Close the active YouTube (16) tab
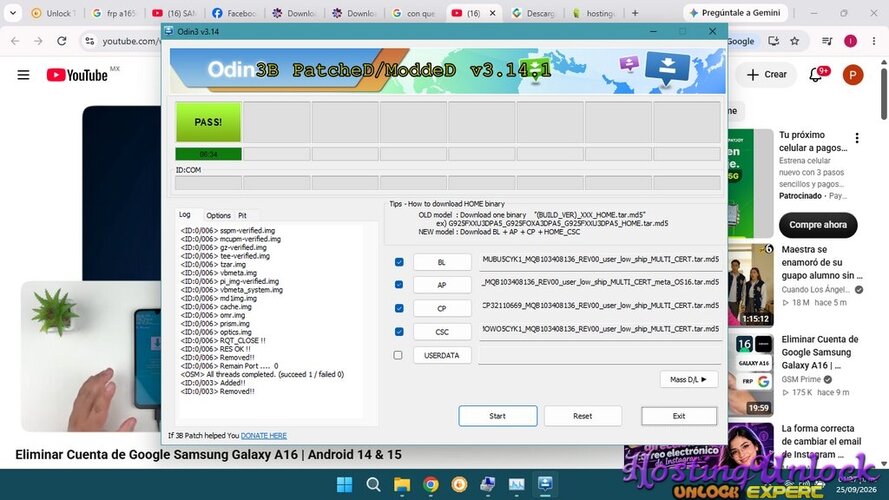889x500 pixels. tap(492, 13)
